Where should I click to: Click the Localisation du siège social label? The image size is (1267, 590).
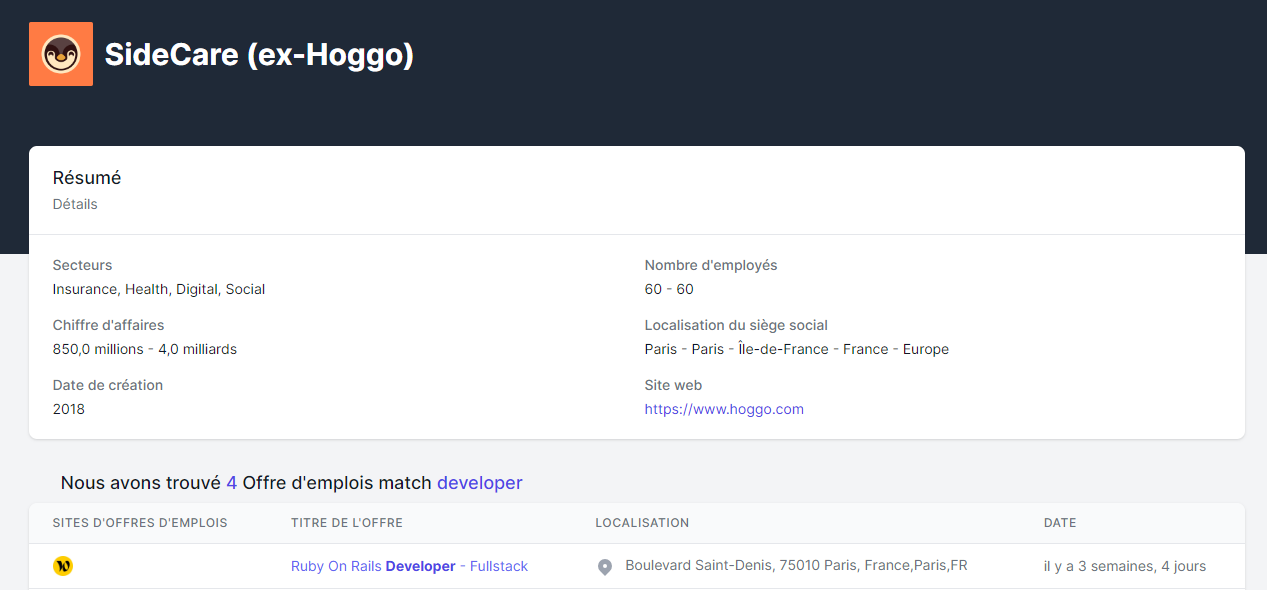(x=736, y=325)
